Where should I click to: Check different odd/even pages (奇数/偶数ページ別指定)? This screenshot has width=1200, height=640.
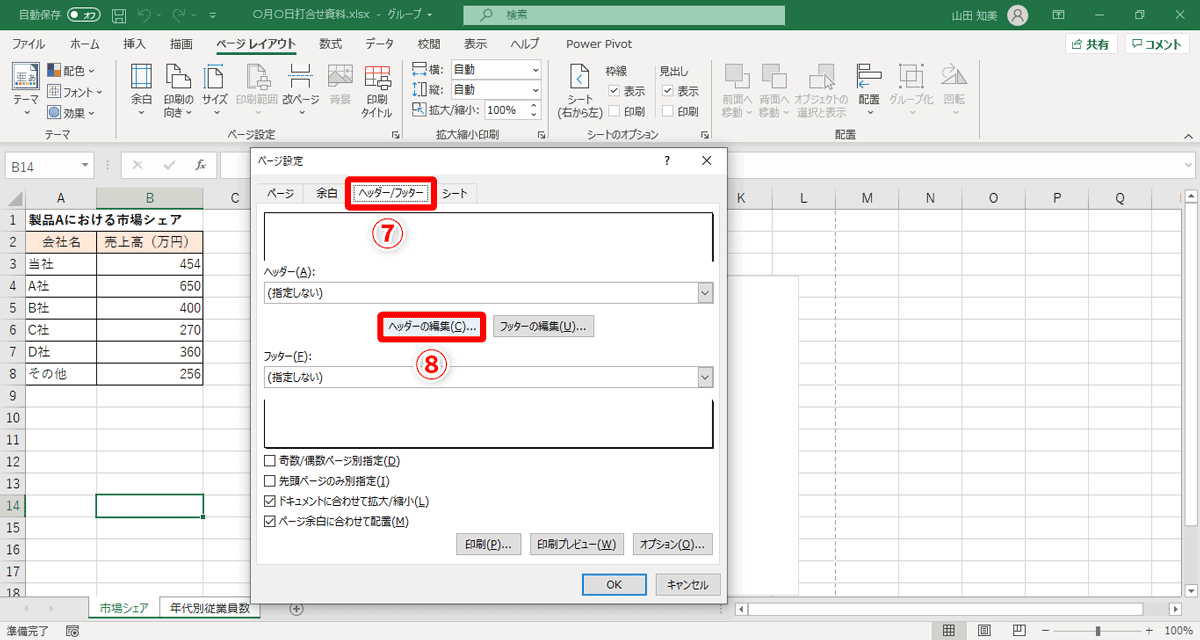coord(269,461)
